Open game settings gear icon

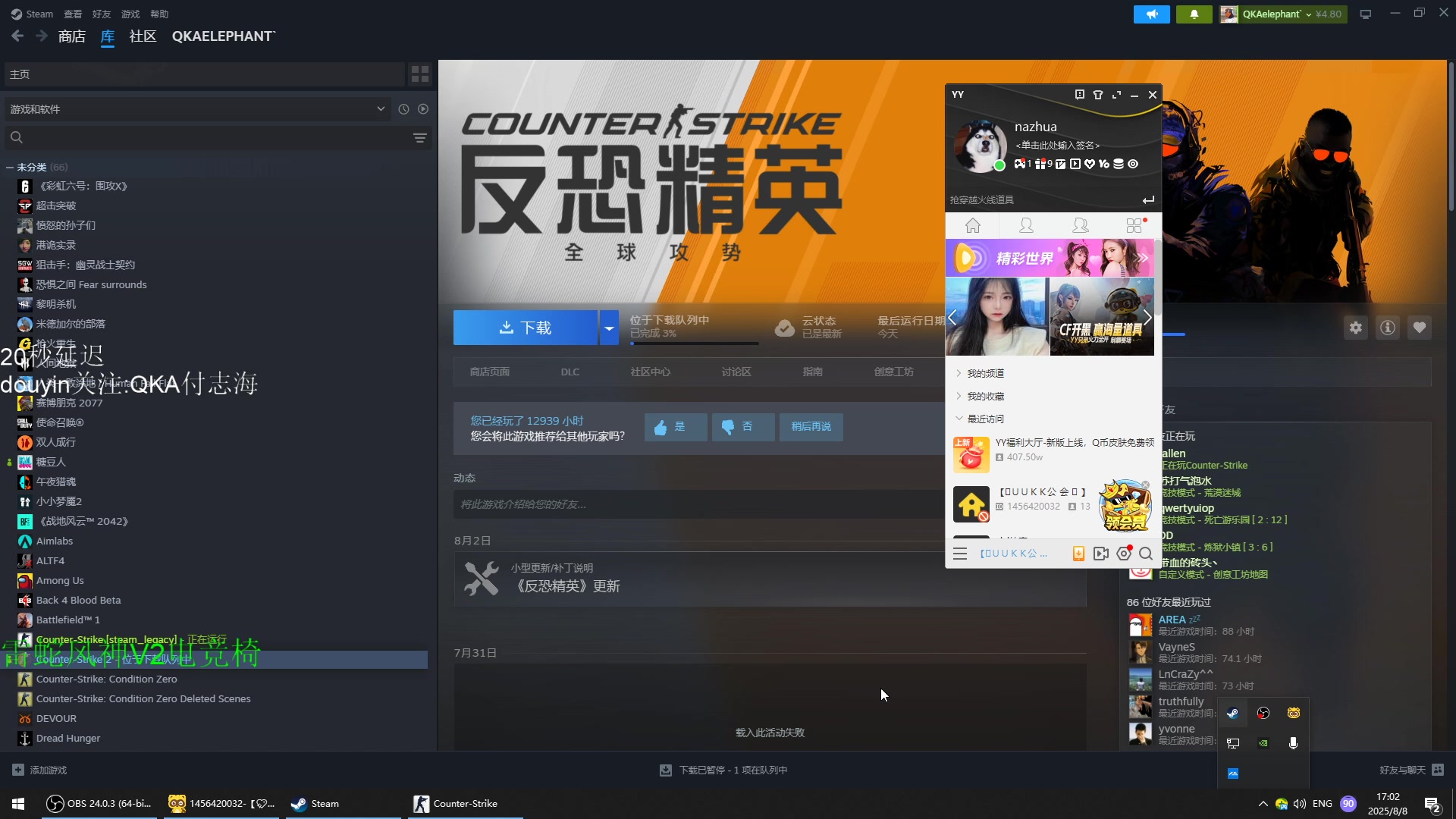(x=1356, y=328)
